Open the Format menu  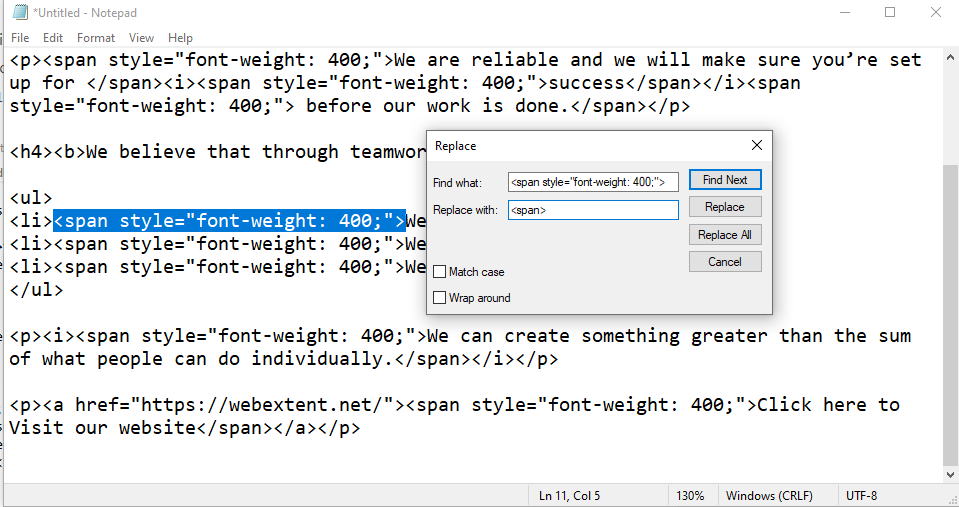(x=96, y=38)
